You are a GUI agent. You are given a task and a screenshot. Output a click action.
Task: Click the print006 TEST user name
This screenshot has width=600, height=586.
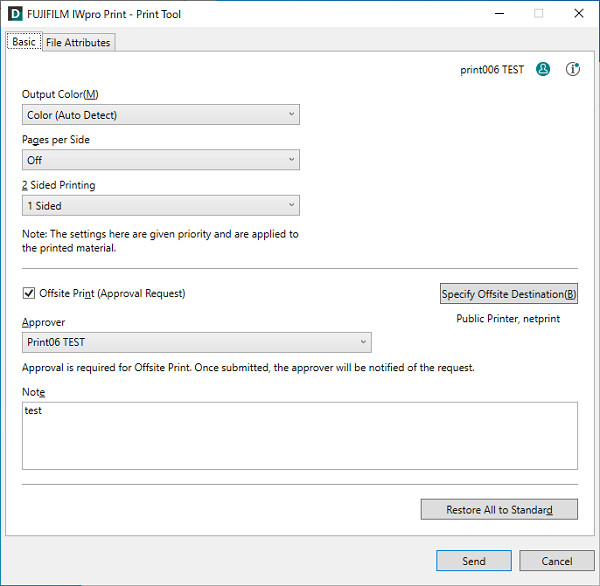click(491, 70)
